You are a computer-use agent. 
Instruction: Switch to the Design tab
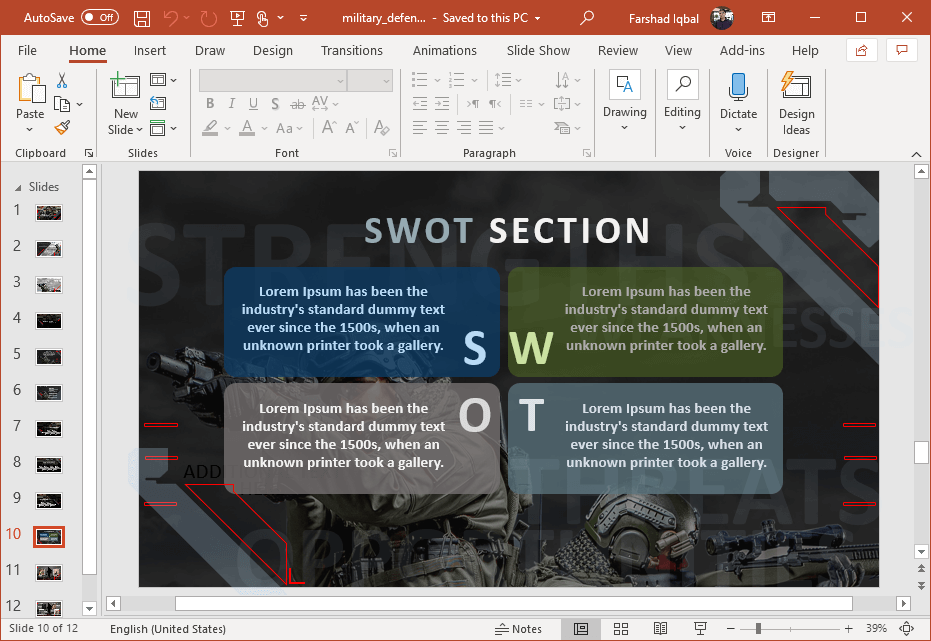tap(273, 51)
